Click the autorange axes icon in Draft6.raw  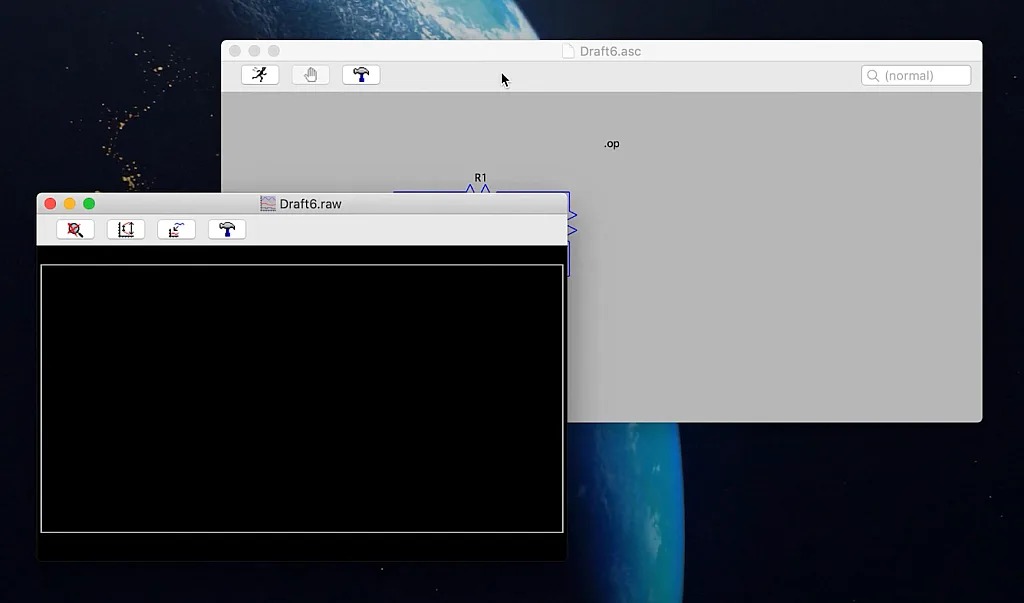(126, 230)
